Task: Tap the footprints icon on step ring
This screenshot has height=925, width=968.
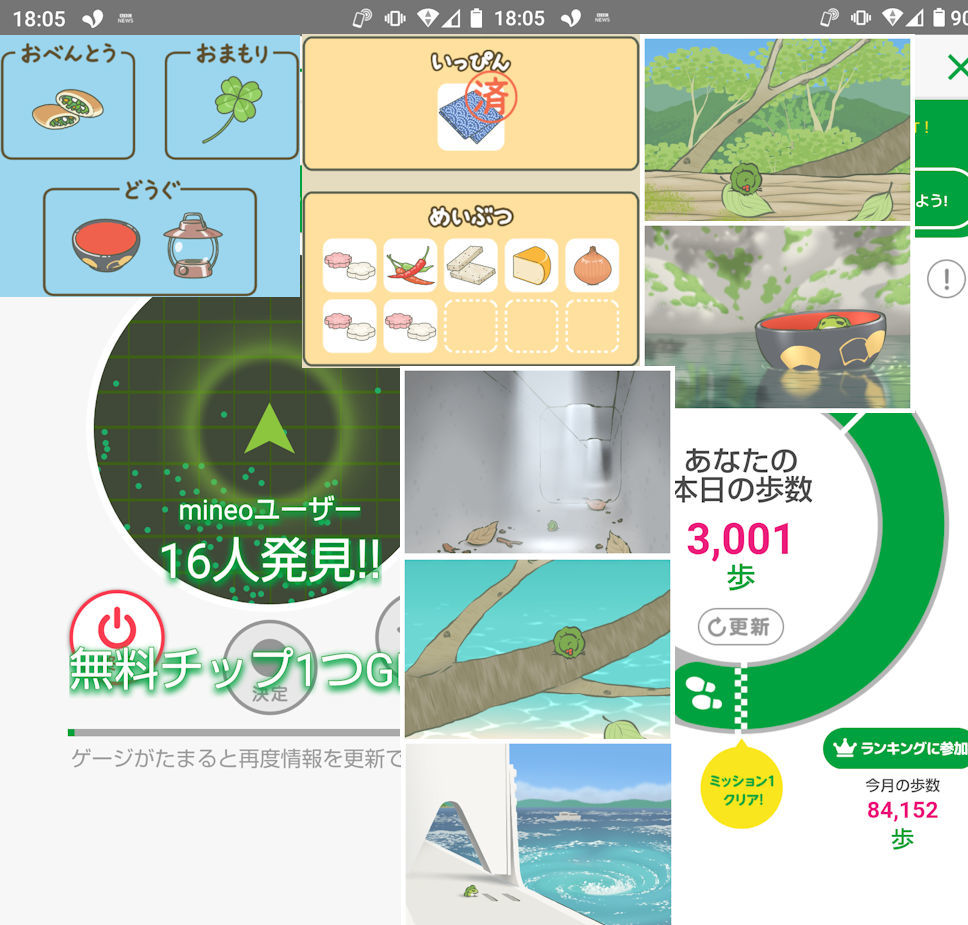Action: click(x=703, y=693)
